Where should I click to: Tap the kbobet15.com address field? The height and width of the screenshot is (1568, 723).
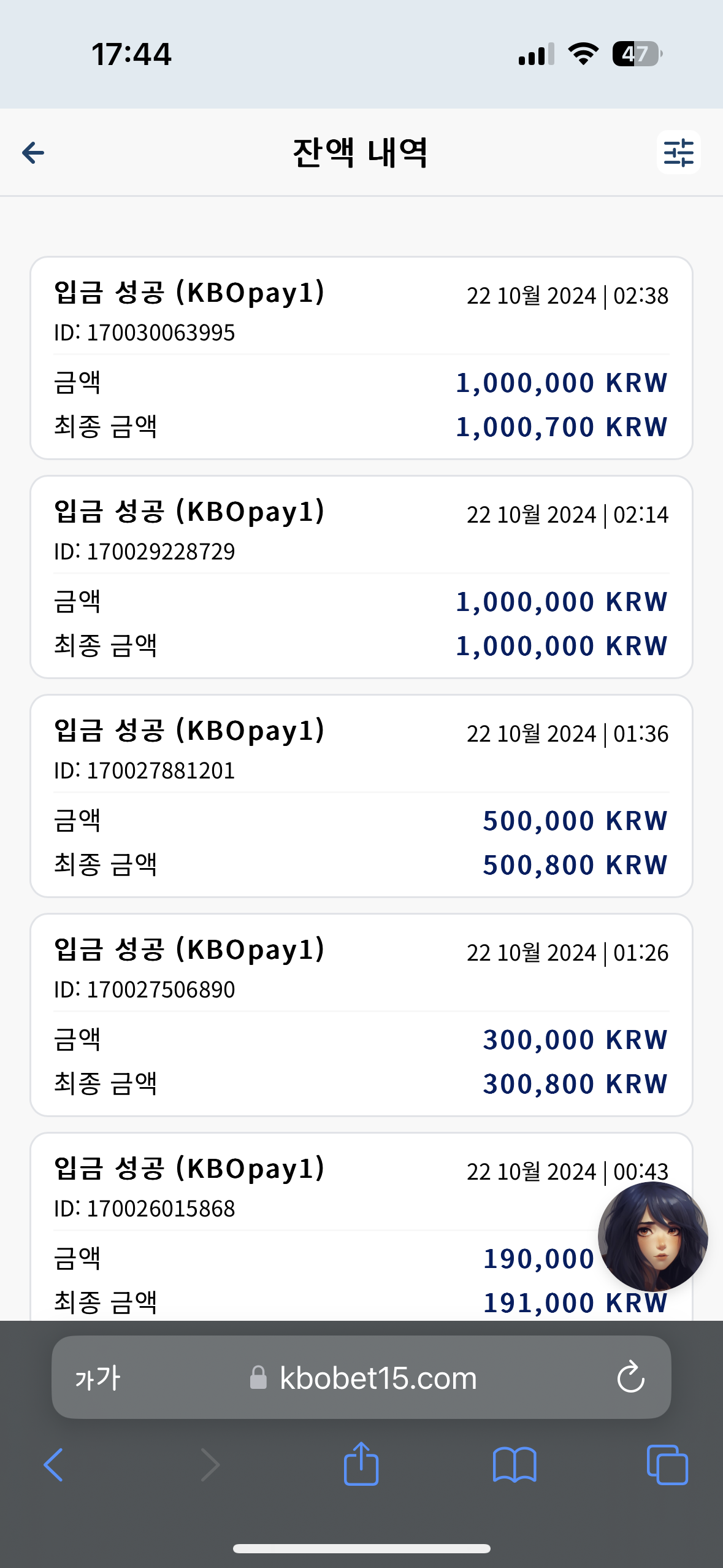point(361,1377)
